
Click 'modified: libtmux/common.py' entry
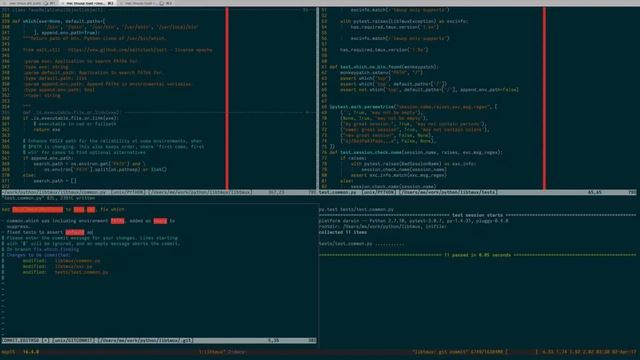[61, 261]
